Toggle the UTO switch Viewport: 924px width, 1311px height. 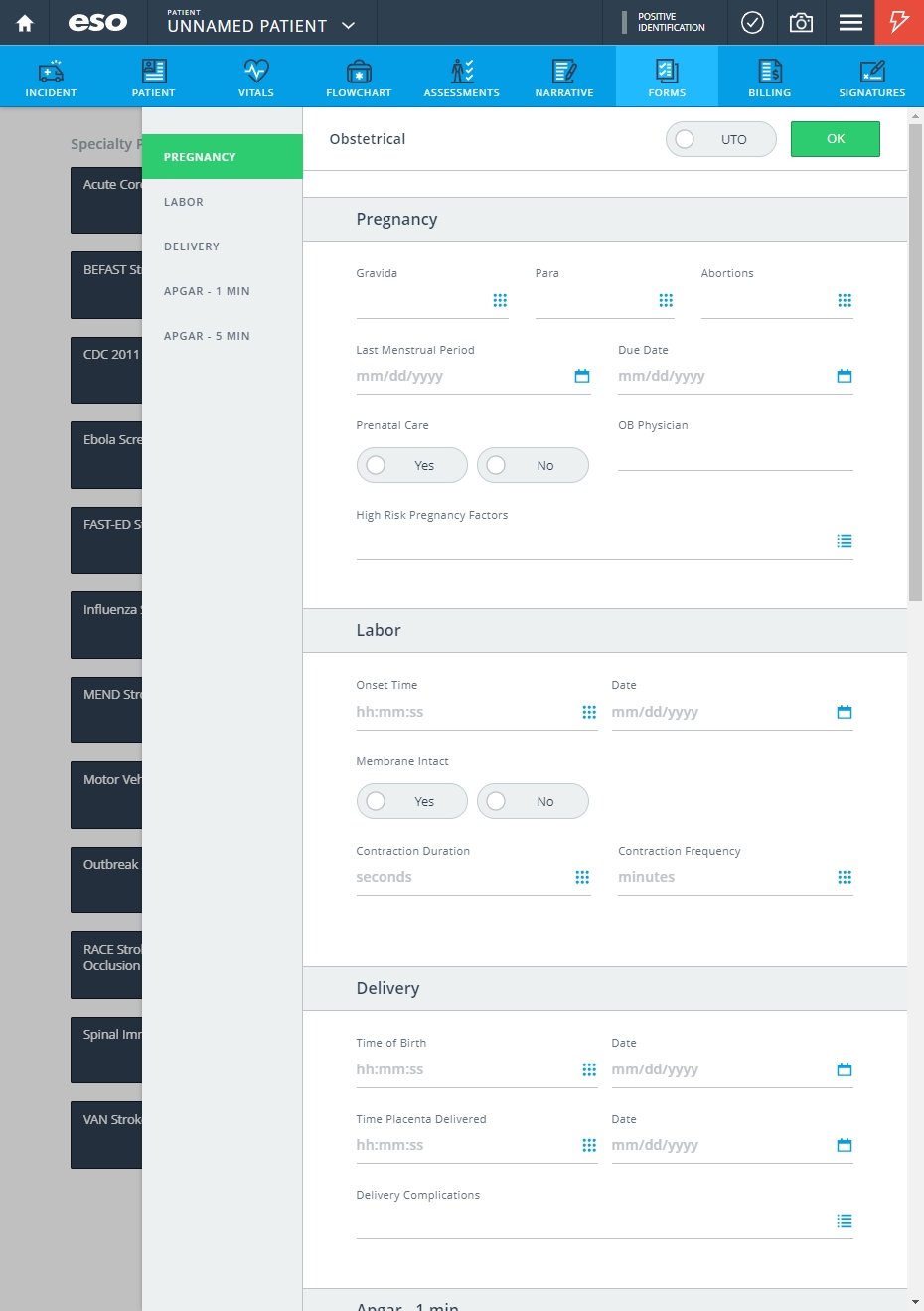tap(721, 139)
